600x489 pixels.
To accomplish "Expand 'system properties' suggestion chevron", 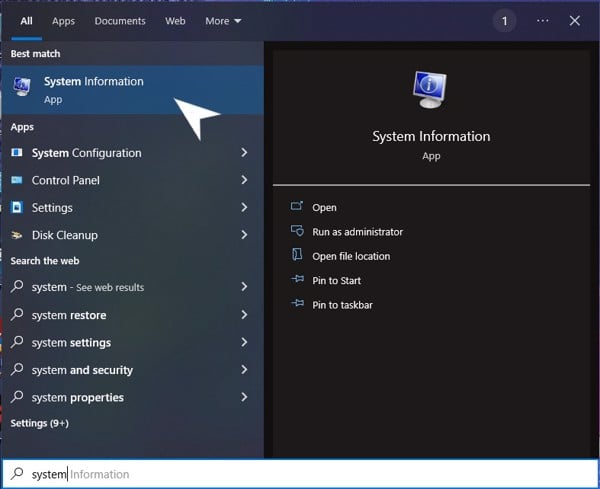I will pyautogui.click(x=244, y=397).
